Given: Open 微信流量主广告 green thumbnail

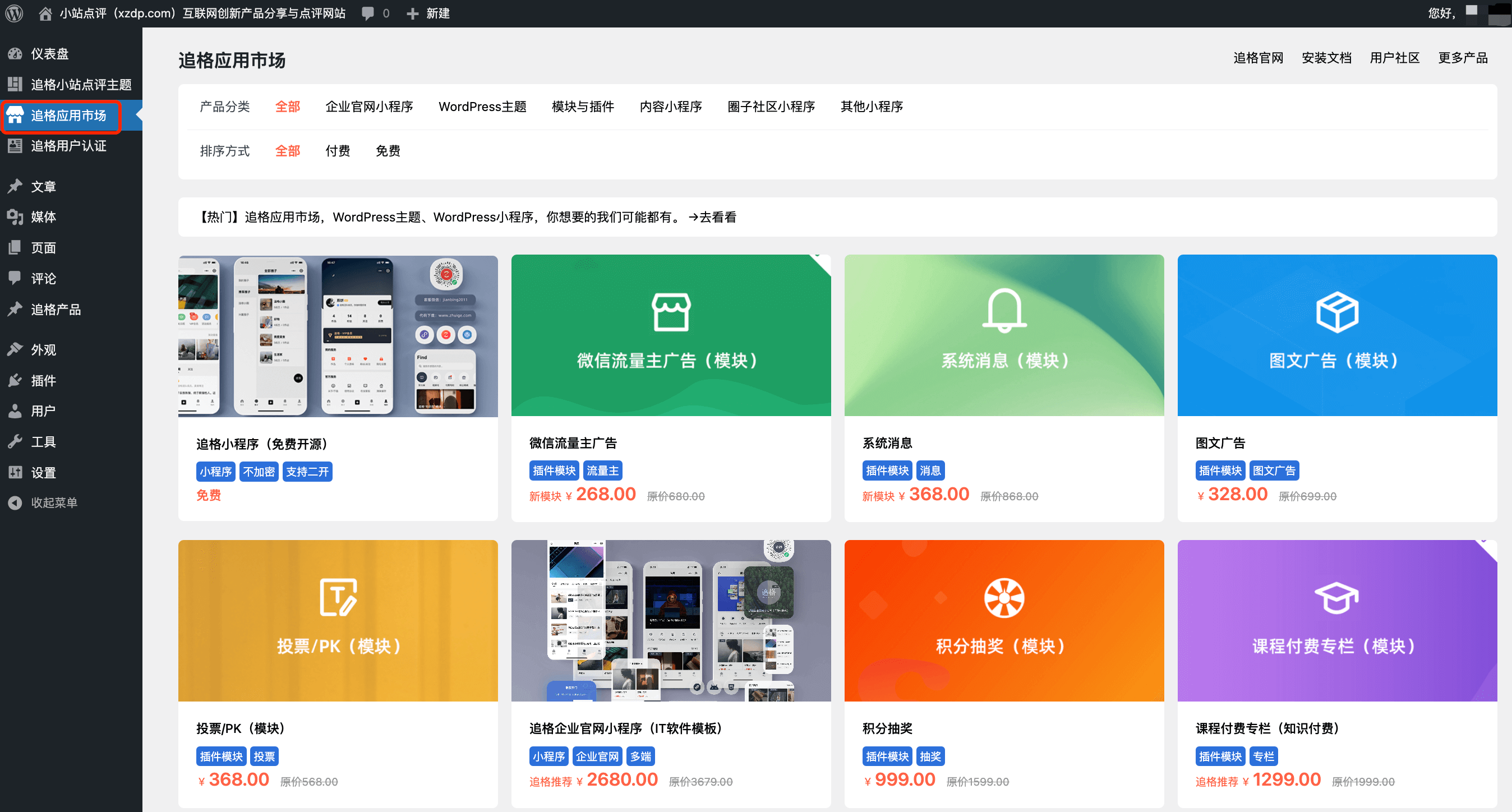Looking at the screenshot, I should pos(671,335).
